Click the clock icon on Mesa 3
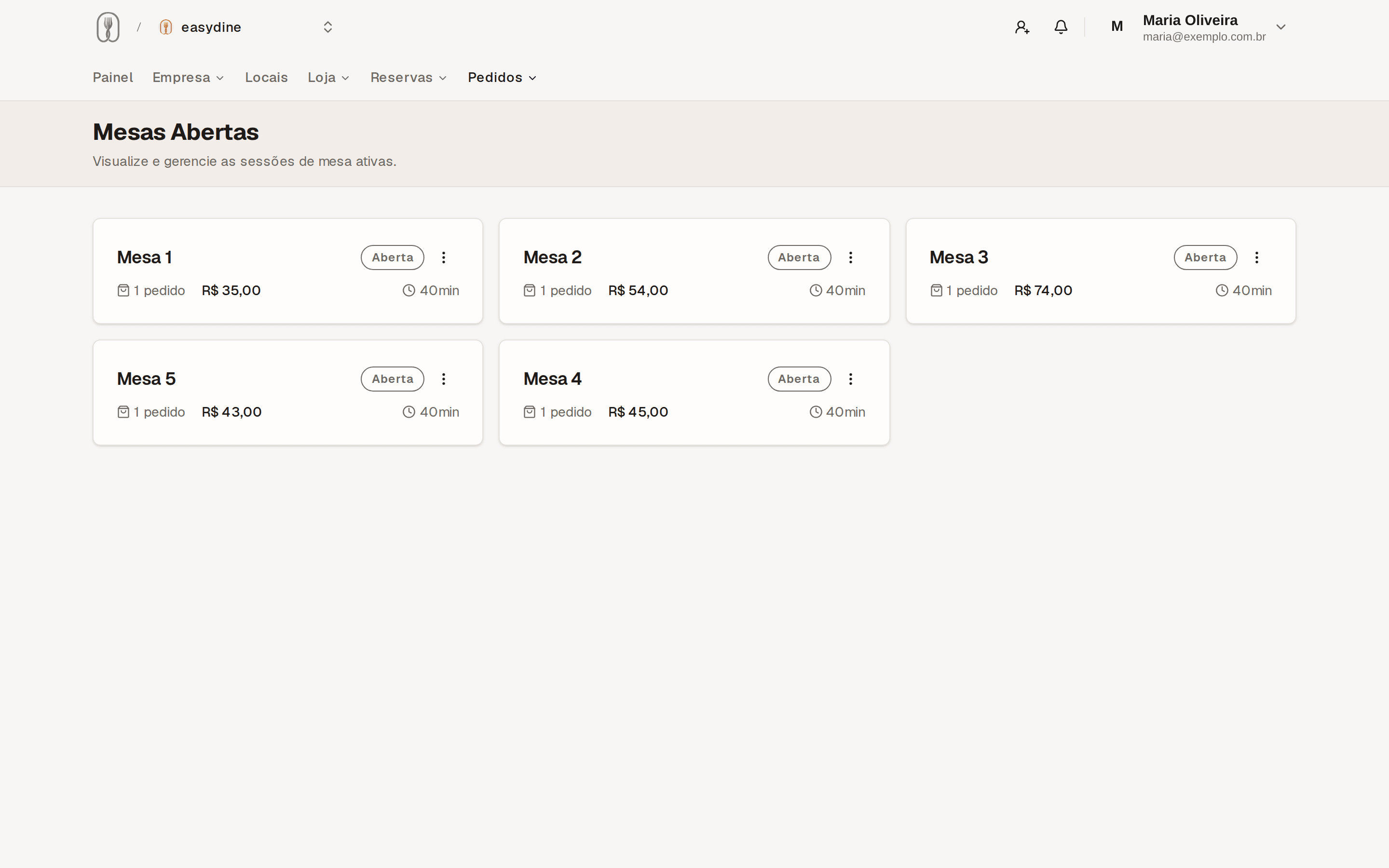 [1222, 290]
